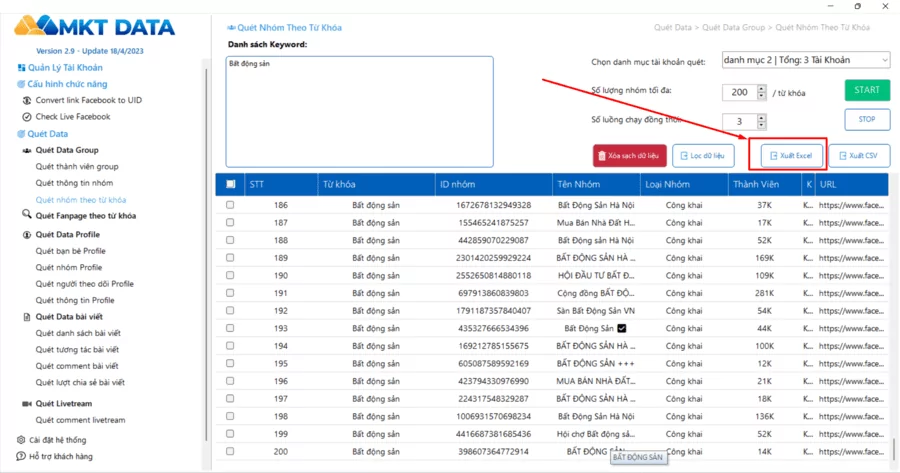Open Cài đặt hệ thống gear icon
Viewport: 900px width, 473px height.
pos(21,440)
